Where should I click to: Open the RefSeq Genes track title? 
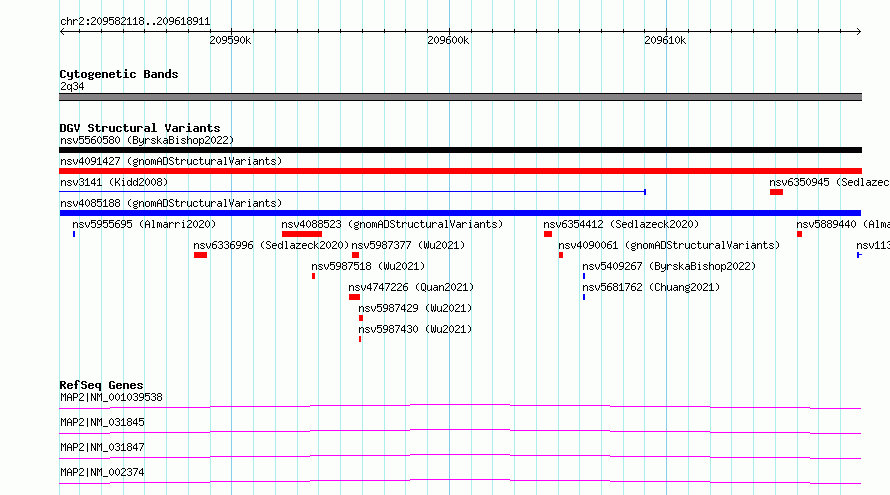101,385
